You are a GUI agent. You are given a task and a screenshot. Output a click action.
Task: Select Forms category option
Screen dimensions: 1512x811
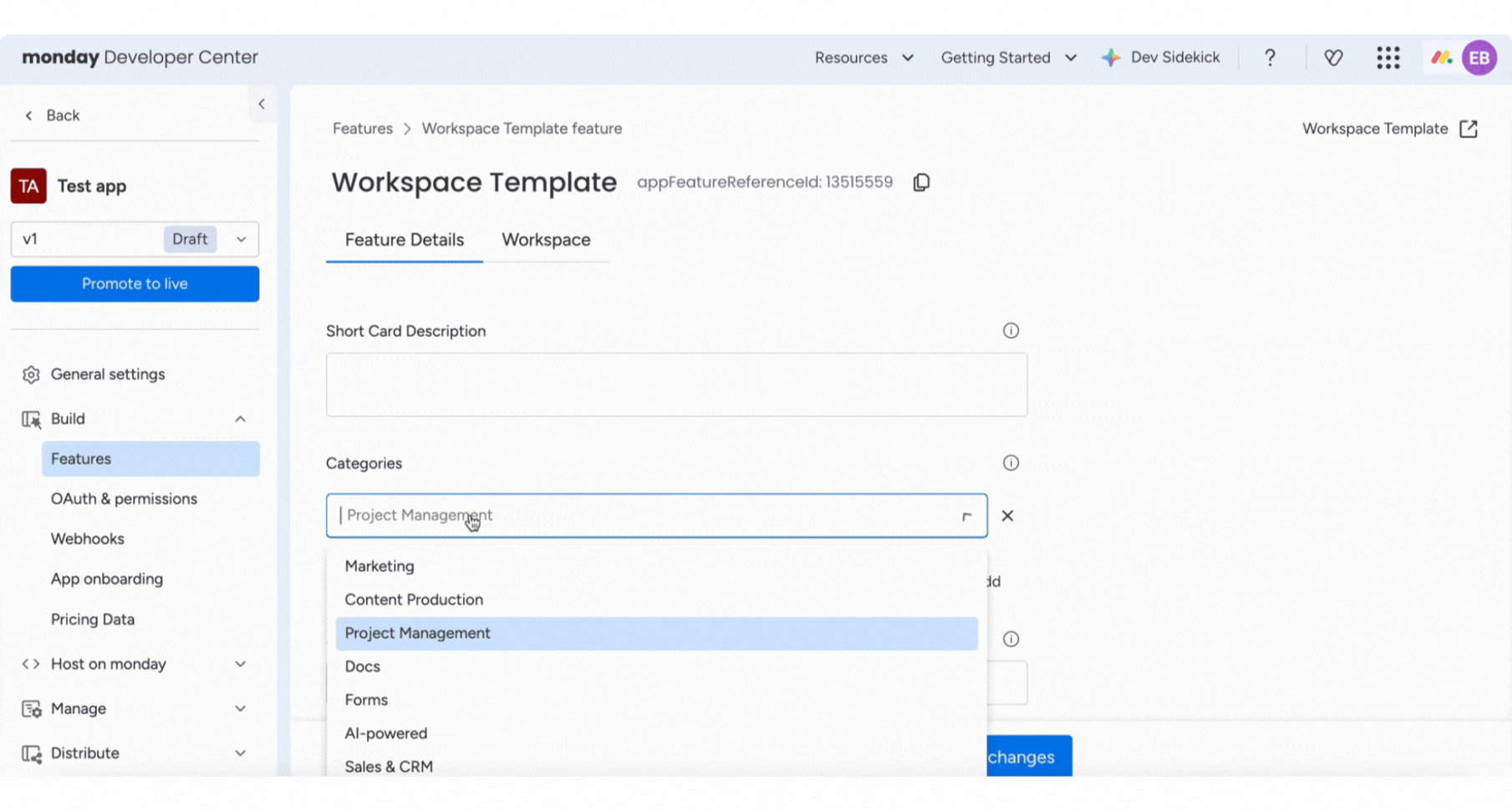(x=657, y=700)
